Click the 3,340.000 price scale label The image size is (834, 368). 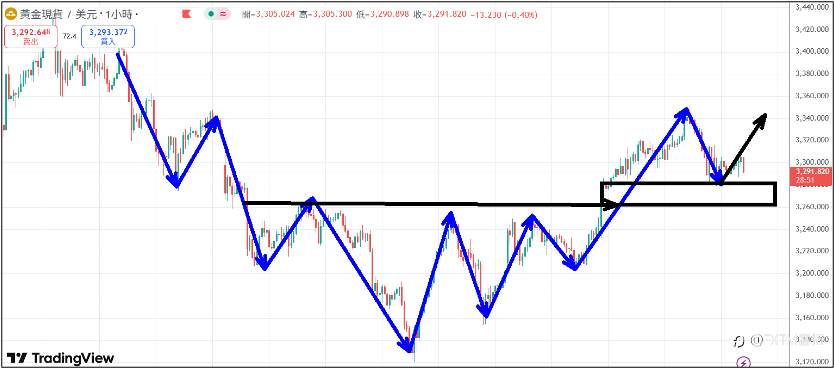click(x=812, y=118)
